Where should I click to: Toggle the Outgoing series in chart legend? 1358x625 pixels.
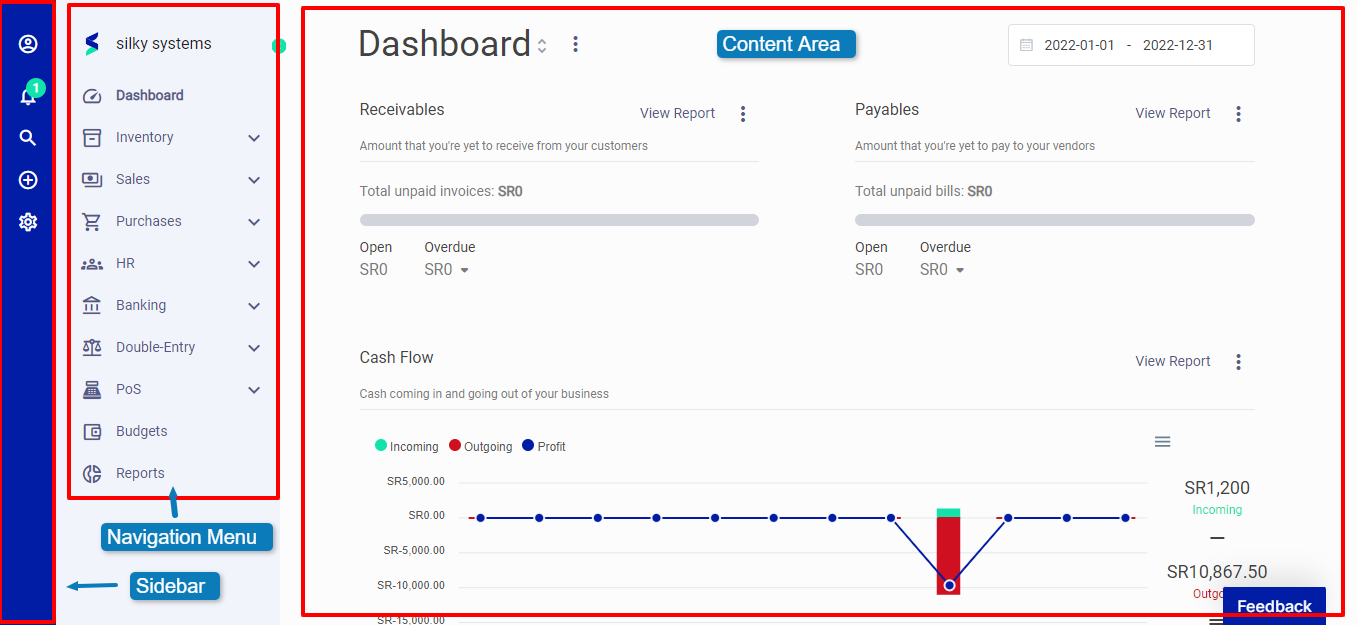coord(481,447)
